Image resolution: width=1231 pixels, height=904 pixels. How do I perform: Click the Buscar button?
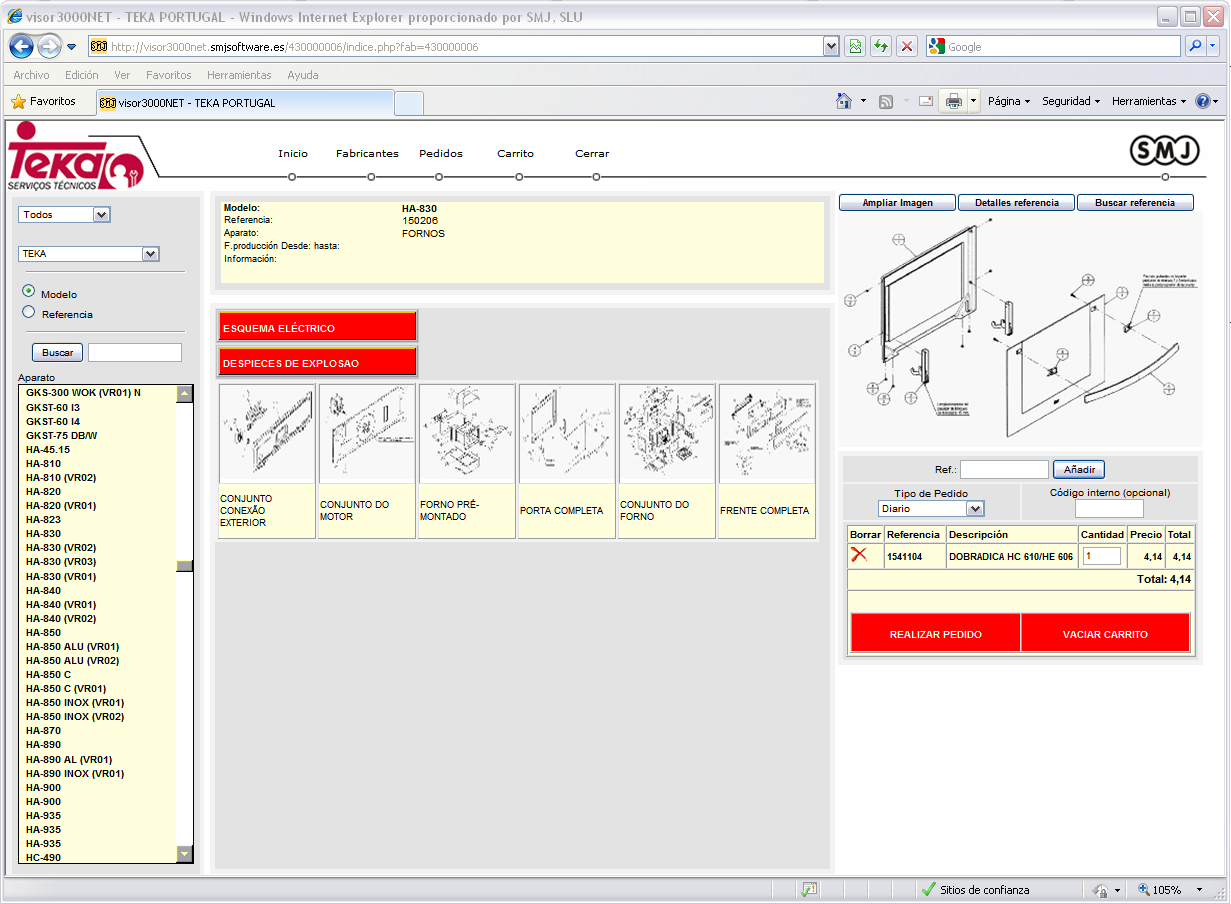click(x=58, y=352)
